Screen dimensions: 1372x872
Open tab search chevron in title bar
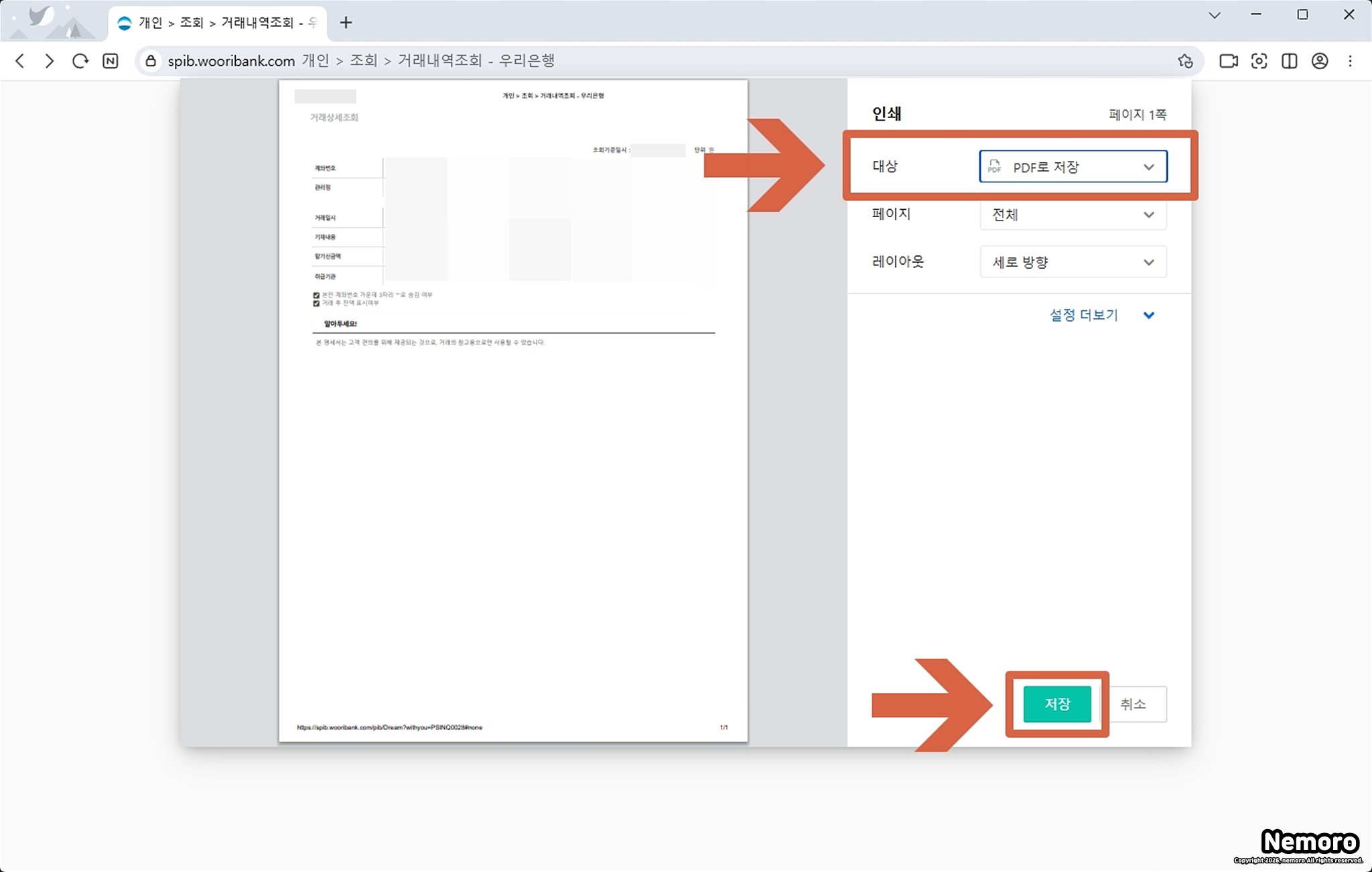(x=1214, y=15)
